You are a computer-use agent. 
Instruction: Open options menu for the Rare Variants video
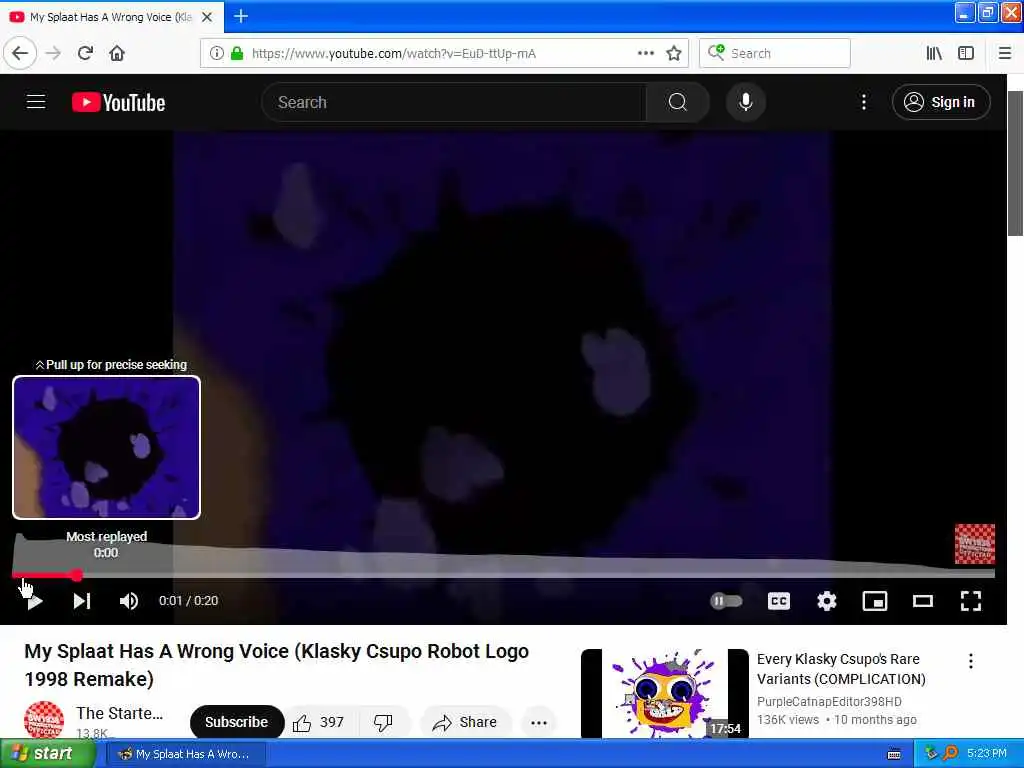tap(970, 661)
